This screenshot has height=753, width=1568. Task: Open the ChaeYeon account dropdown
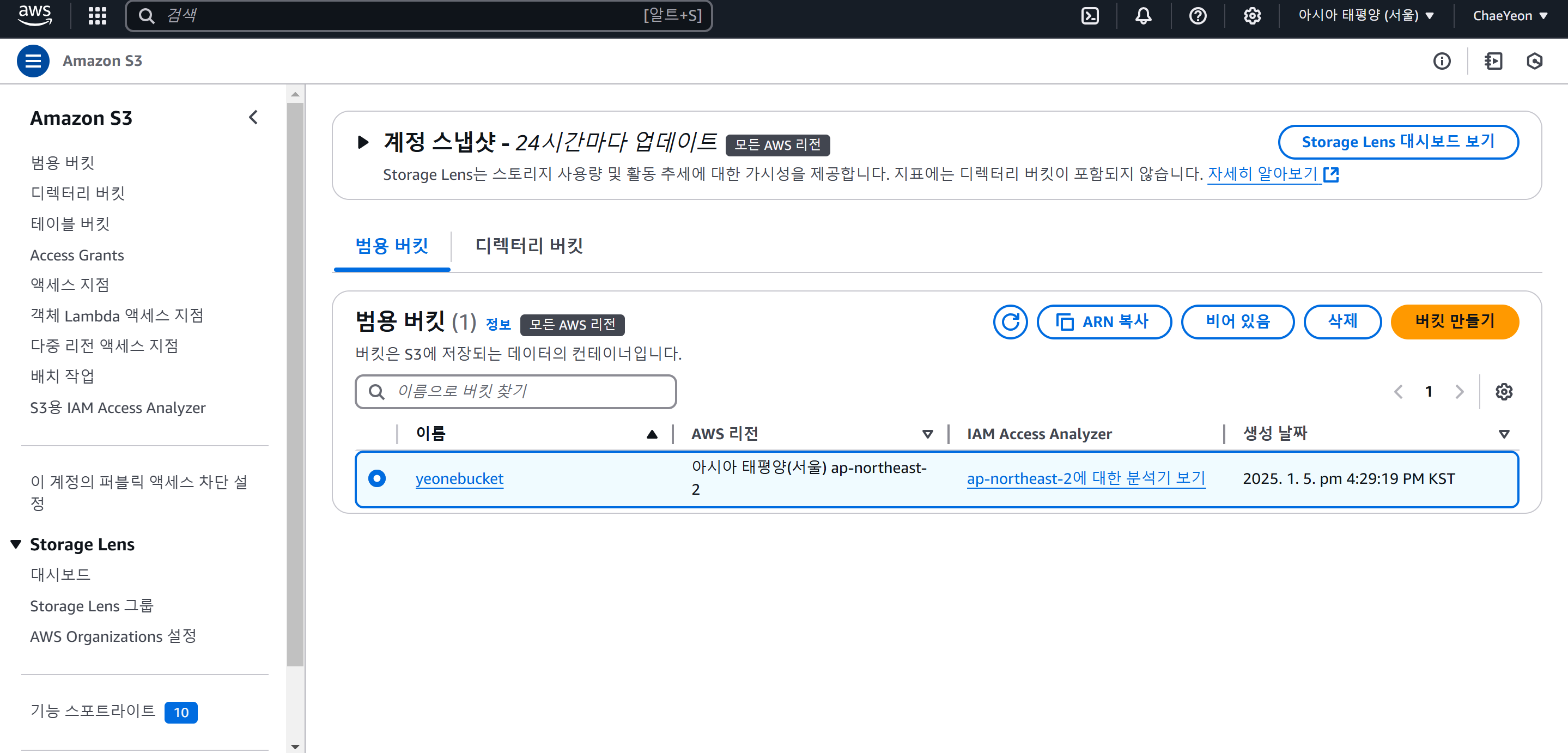click(x=1510, y=16)
